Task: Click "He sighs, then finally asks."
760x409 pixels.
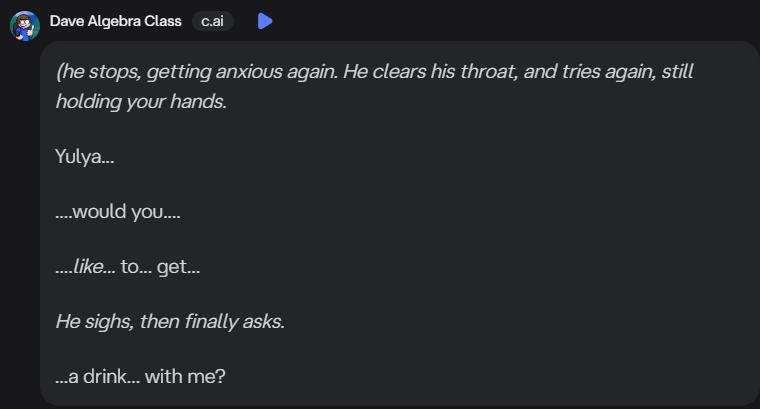Action: [x=170, y=322]
